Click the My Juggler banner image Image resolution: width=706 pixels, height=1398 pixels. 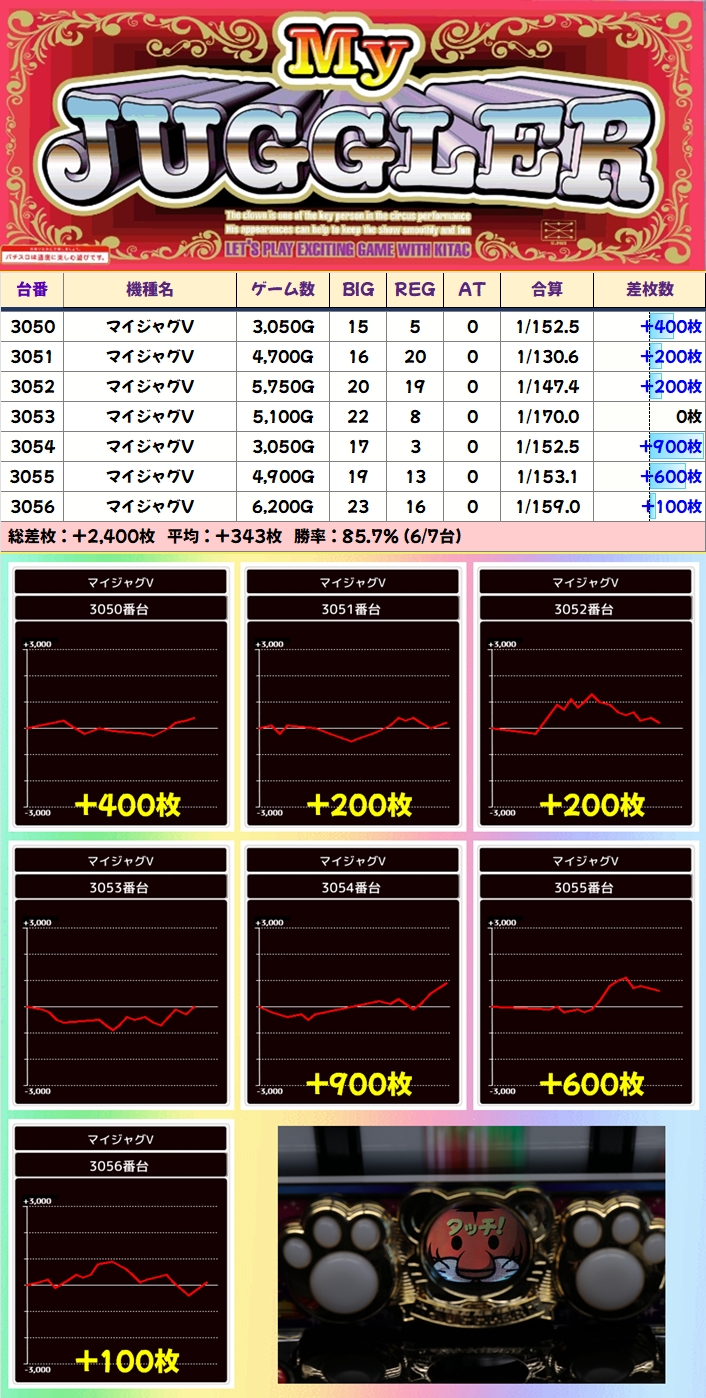click(x=353, y=135)
